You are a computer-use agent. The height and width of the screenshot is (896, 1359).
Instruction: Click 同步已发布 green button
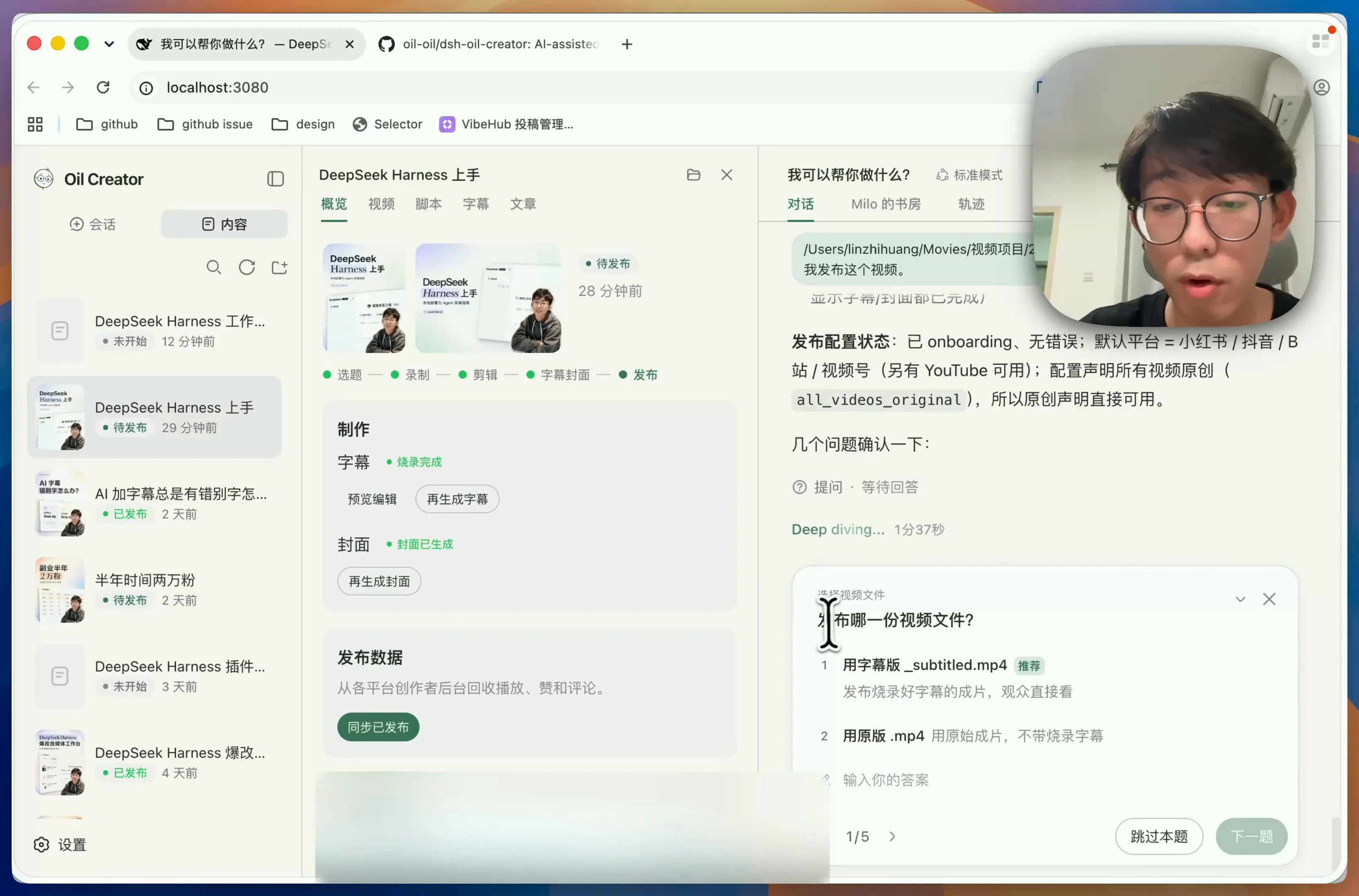378,727
